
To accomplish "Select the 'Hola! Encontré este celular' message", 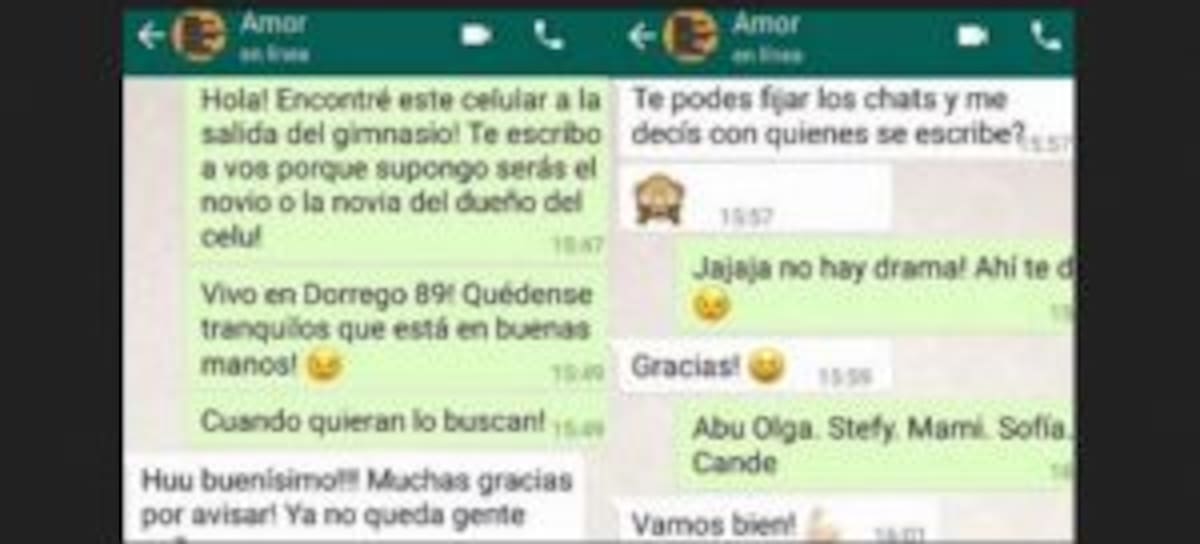I will [x=398, y=168].
